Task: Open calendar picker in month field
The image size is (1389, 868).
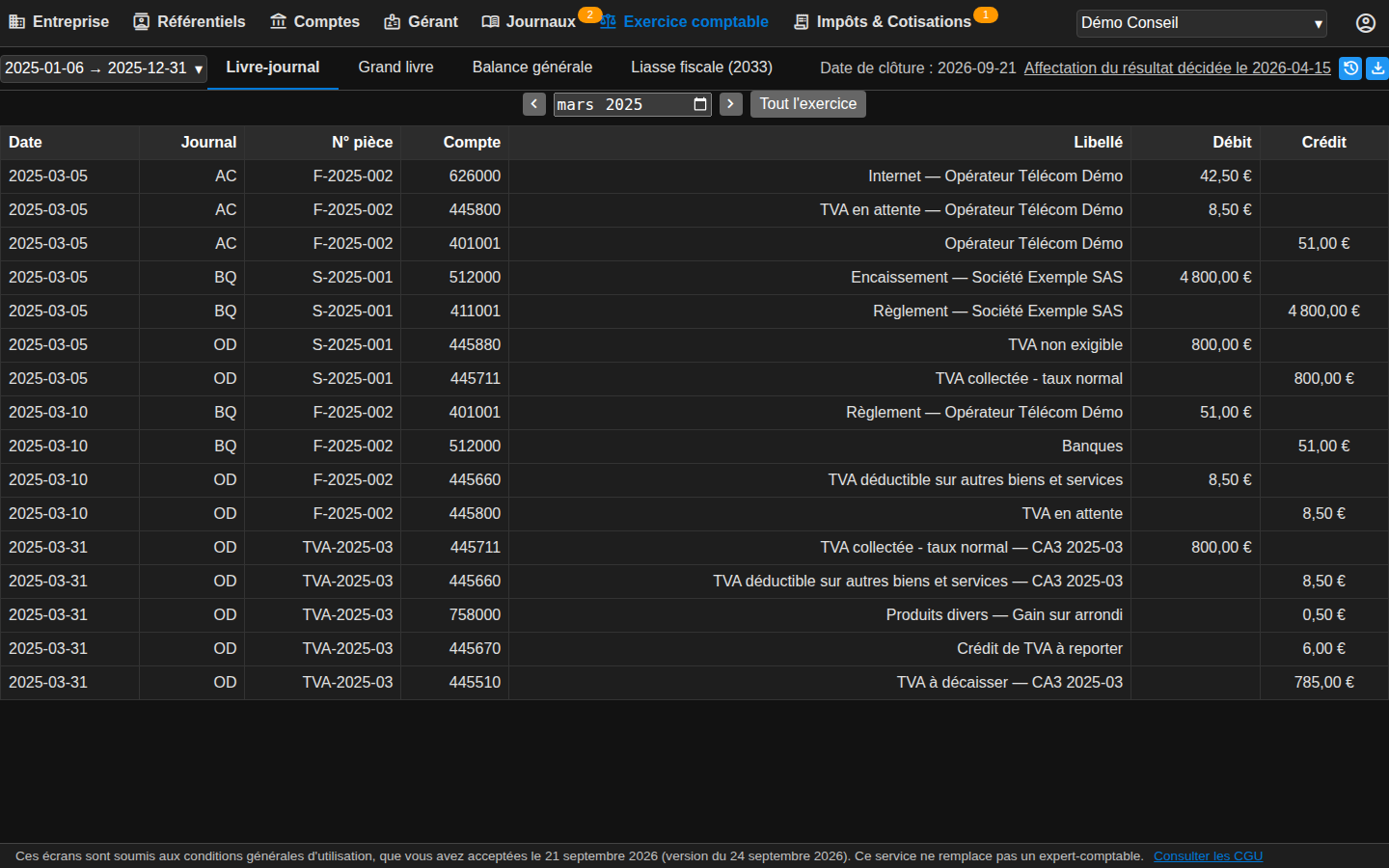Action: [x=700, y=104]
